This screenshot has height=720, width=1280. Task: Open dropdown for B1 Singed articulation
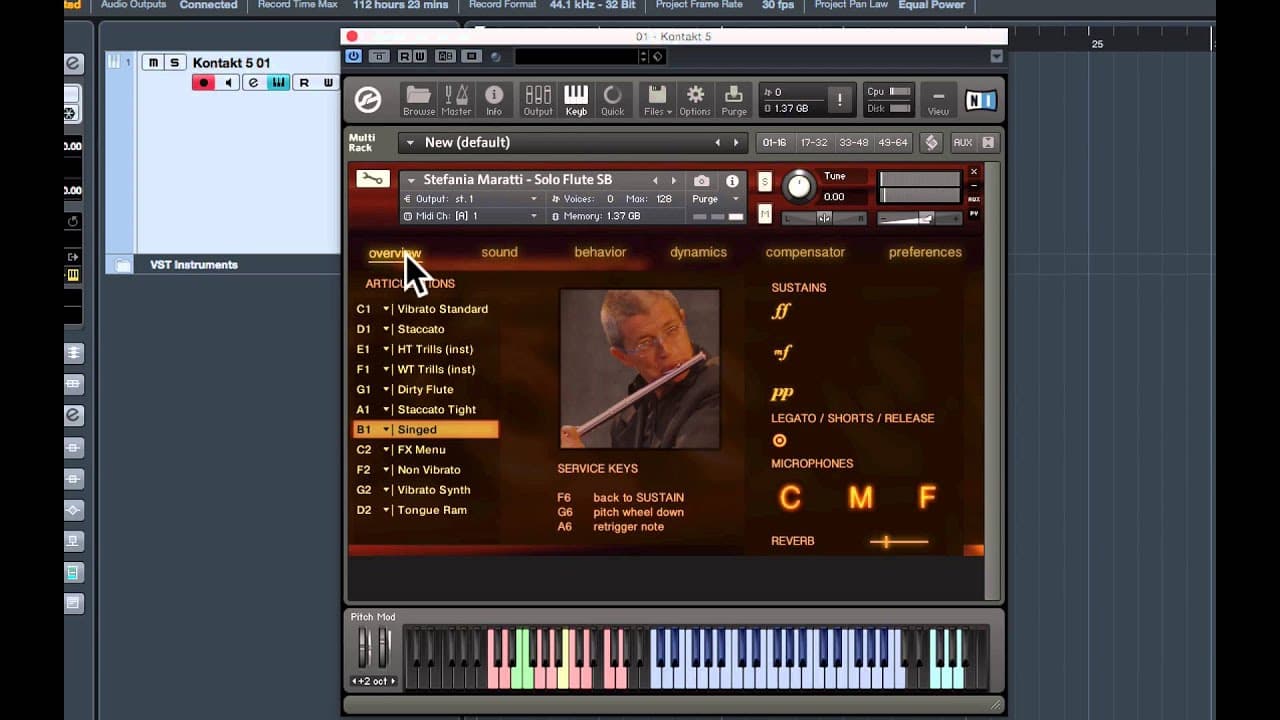(386, 430)
